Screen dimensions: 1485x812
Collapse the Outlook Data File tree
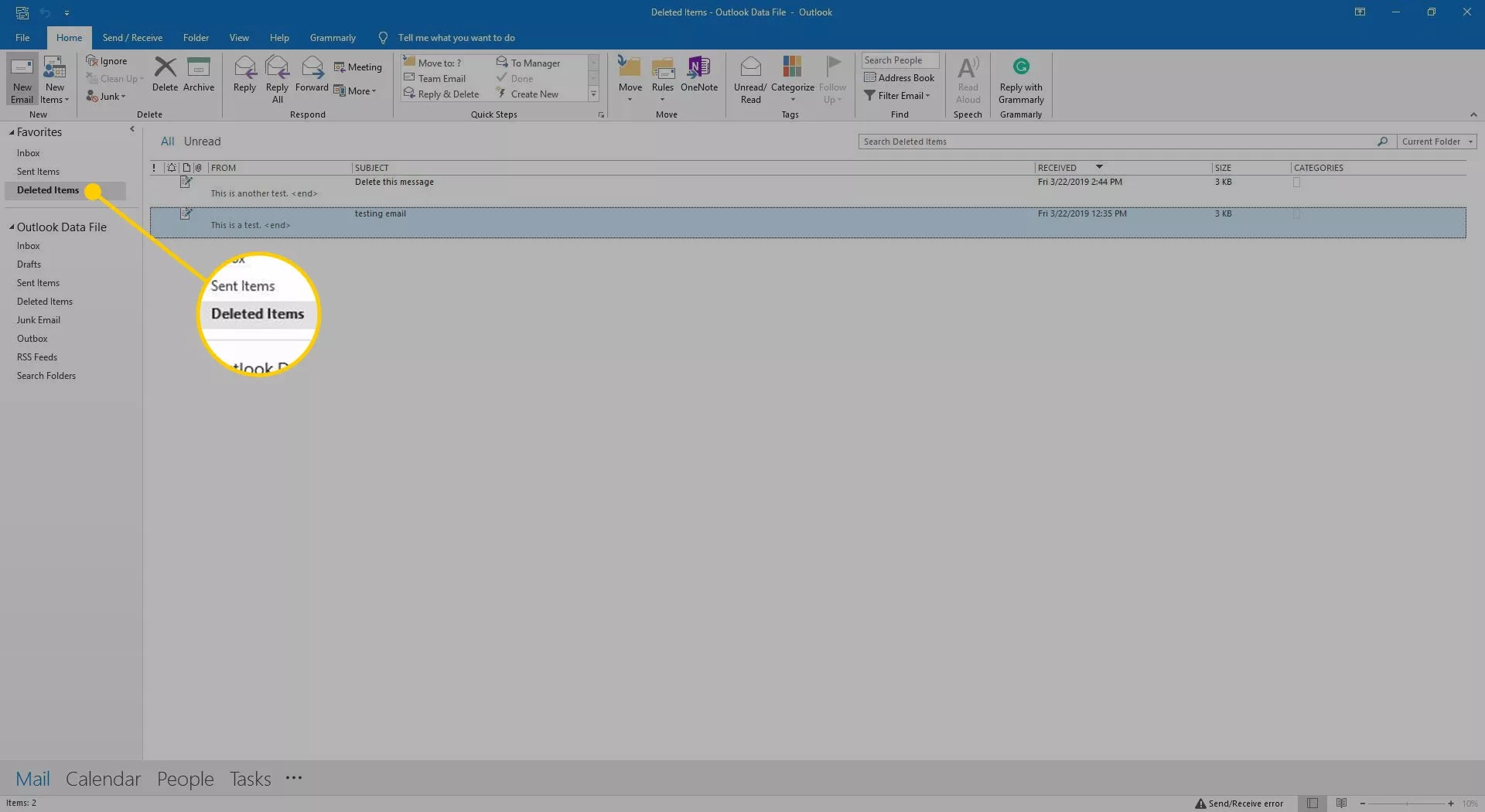[12, 227]
